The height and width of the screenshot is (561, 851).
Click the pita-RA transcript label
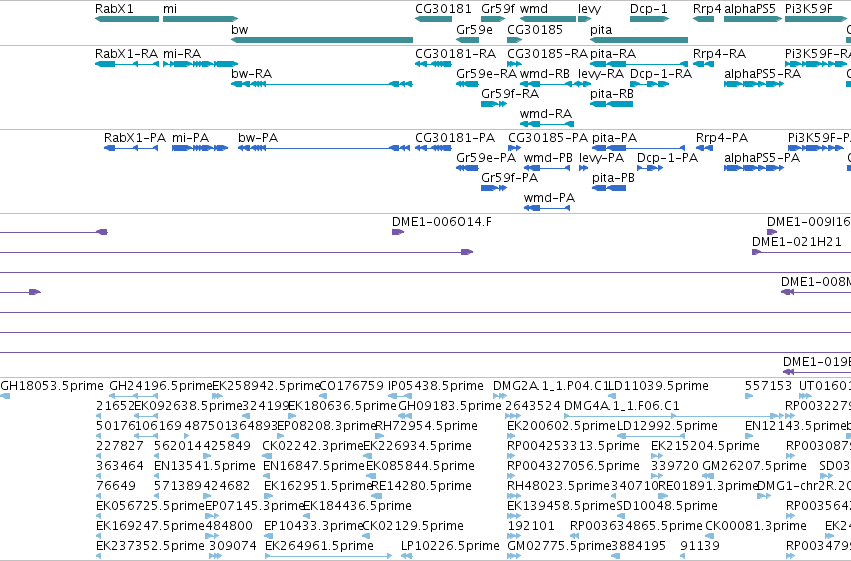coord(613,54)
